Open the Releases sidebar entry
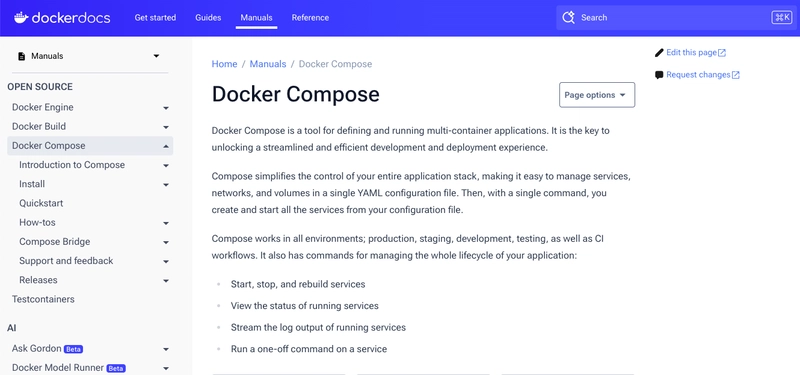This screenshot has width=800, height=375. (x=38, y=280)
